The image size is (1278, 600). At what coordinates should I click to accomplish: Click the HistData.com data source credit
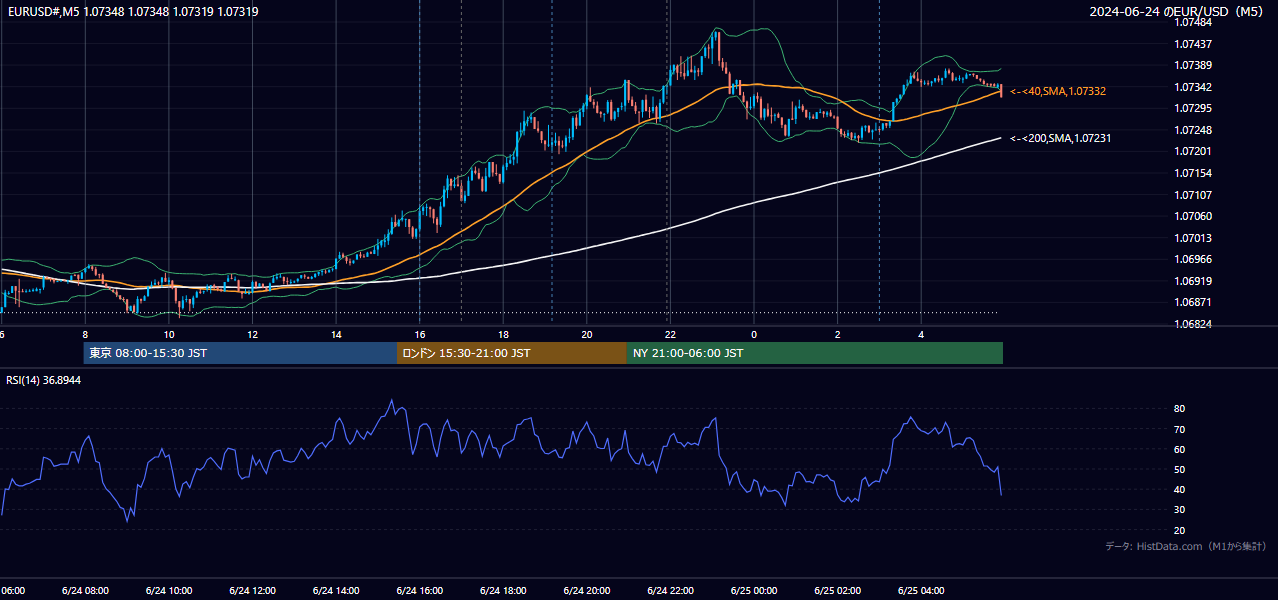click(x=1185, y=546)
